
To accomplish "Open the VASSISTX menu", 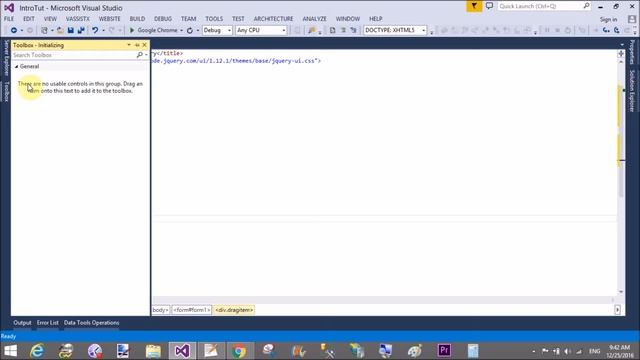I will pos(78,19).
